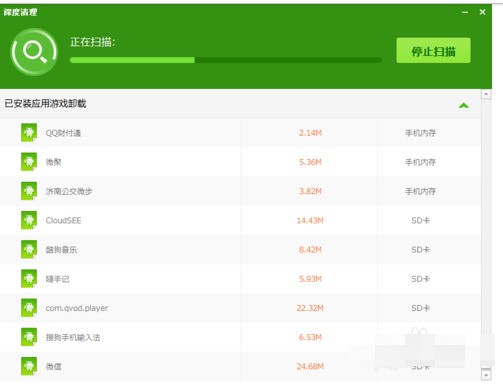Click 手机内存 location in 微聚 row
Screen dimensions: 503x386
tap(420, 162)
